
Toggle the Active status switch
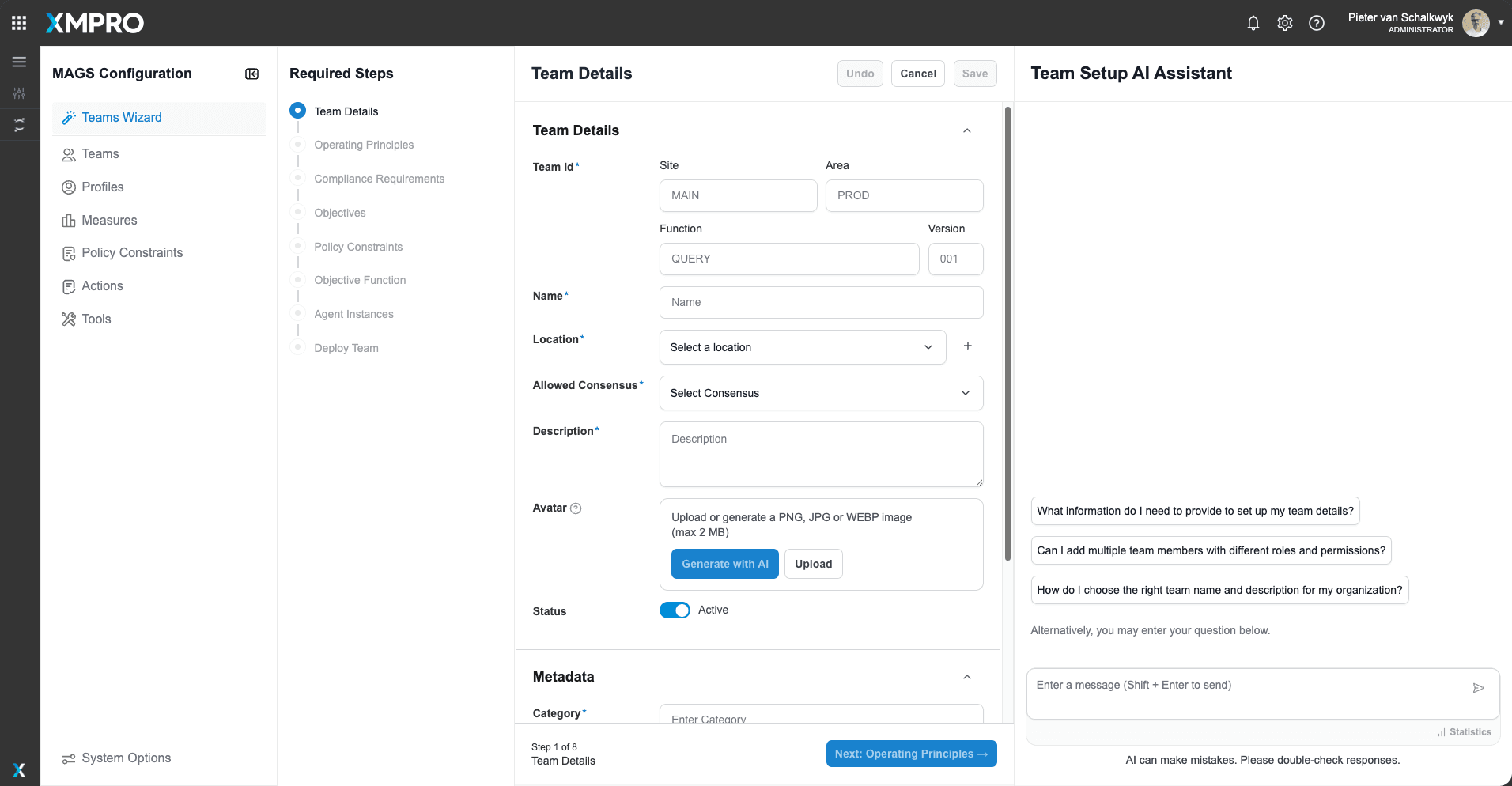[675, 610]
